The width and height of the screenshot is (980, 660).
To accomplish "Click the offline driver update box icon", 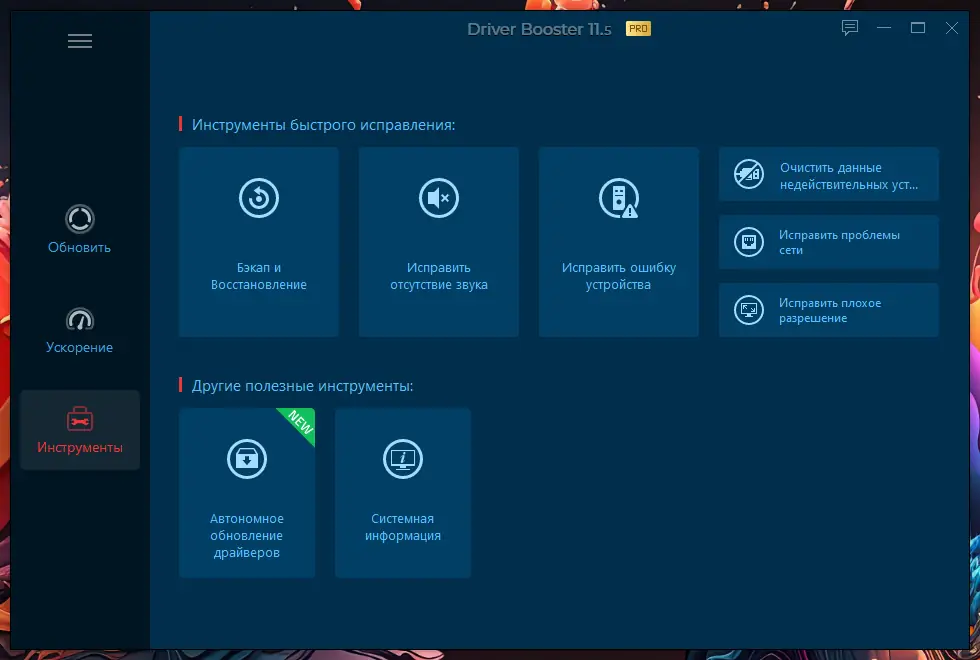I will pyautogui.click(x=247, y=459).
